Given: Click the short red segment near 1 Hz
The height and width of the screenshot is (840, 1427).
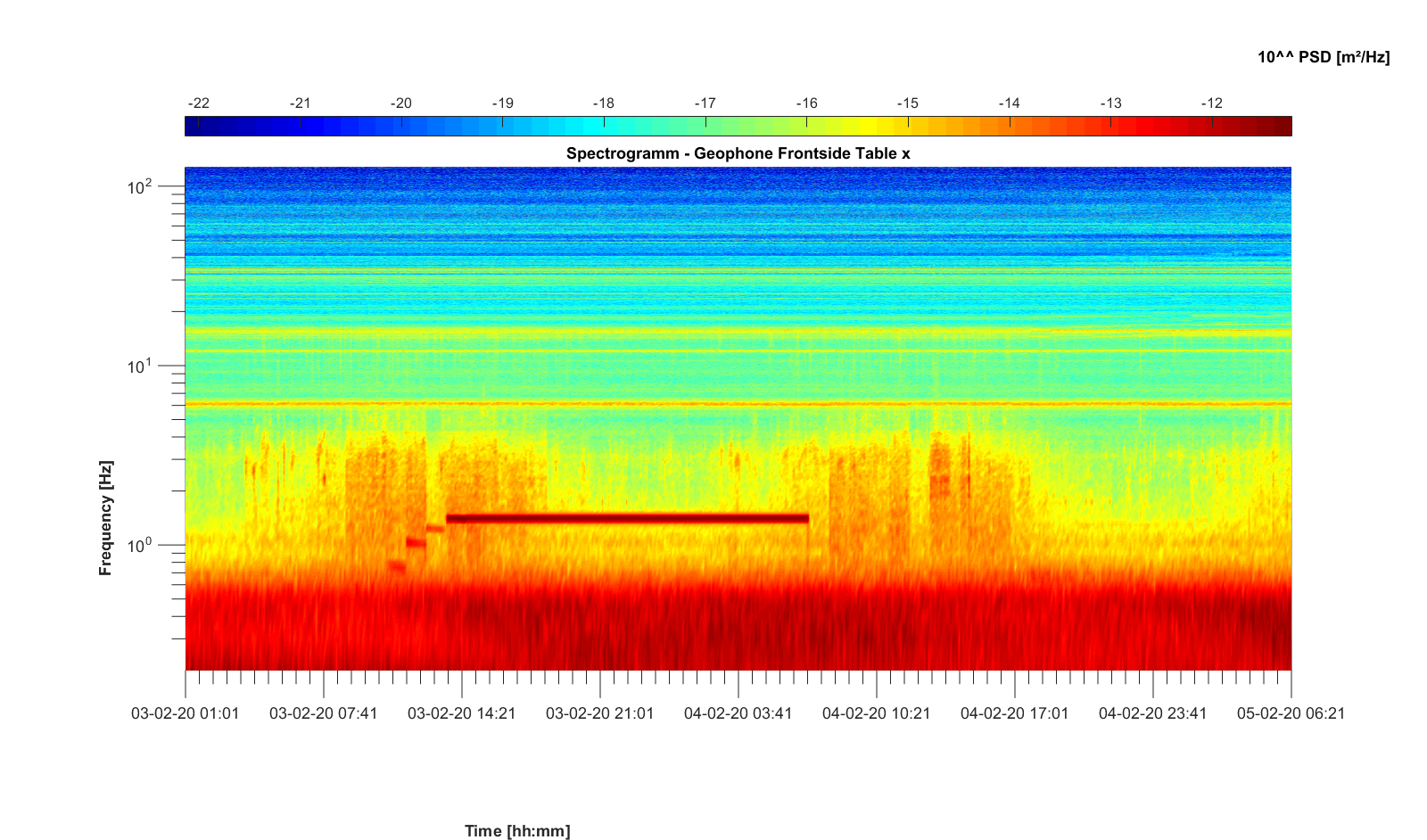Looking at the screenshot, I should click(417, 542).
